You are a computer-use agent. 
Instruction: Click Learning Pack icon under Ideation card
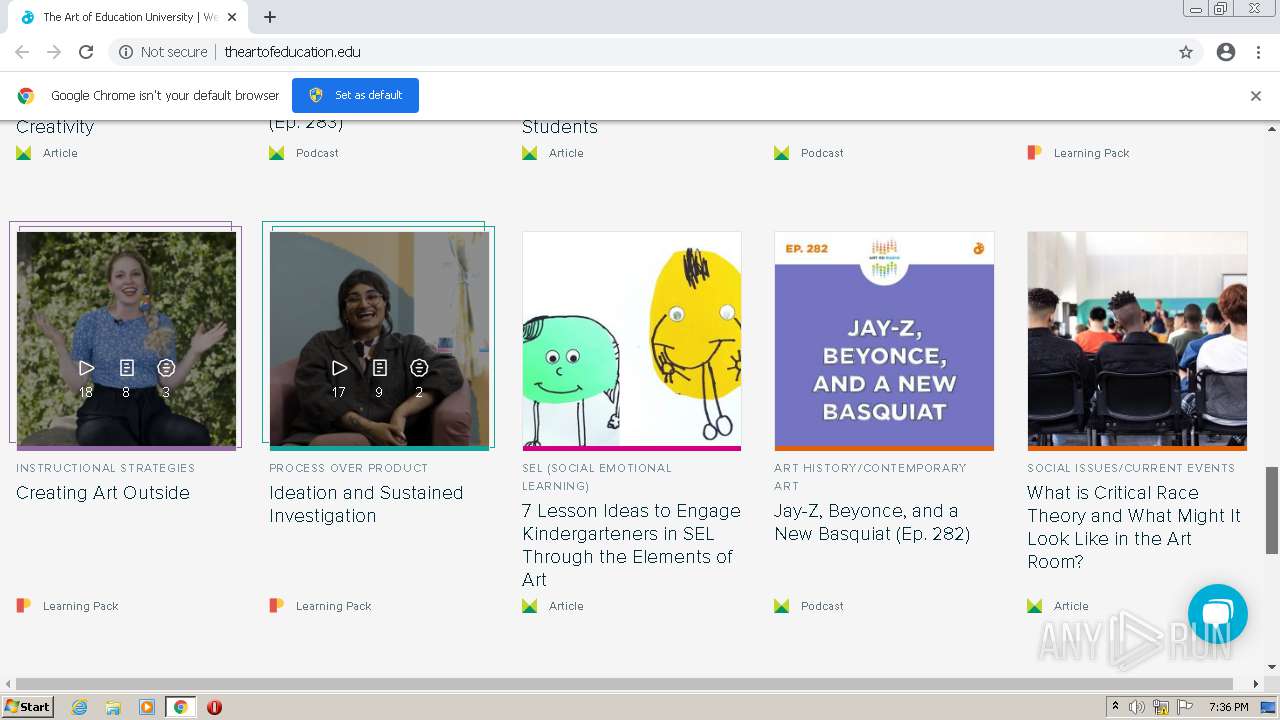coord(277,605)
